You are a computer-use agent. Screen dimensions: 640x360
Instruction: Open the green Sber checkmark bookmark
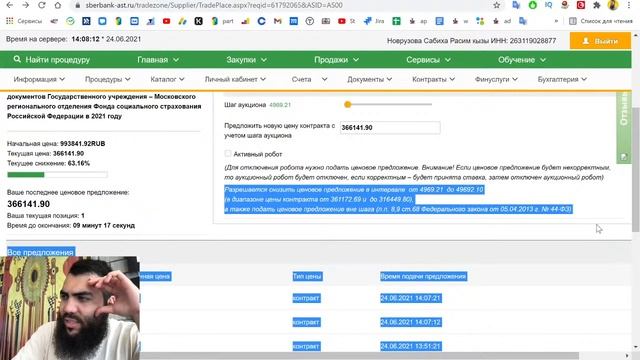(x=70, y=21)
